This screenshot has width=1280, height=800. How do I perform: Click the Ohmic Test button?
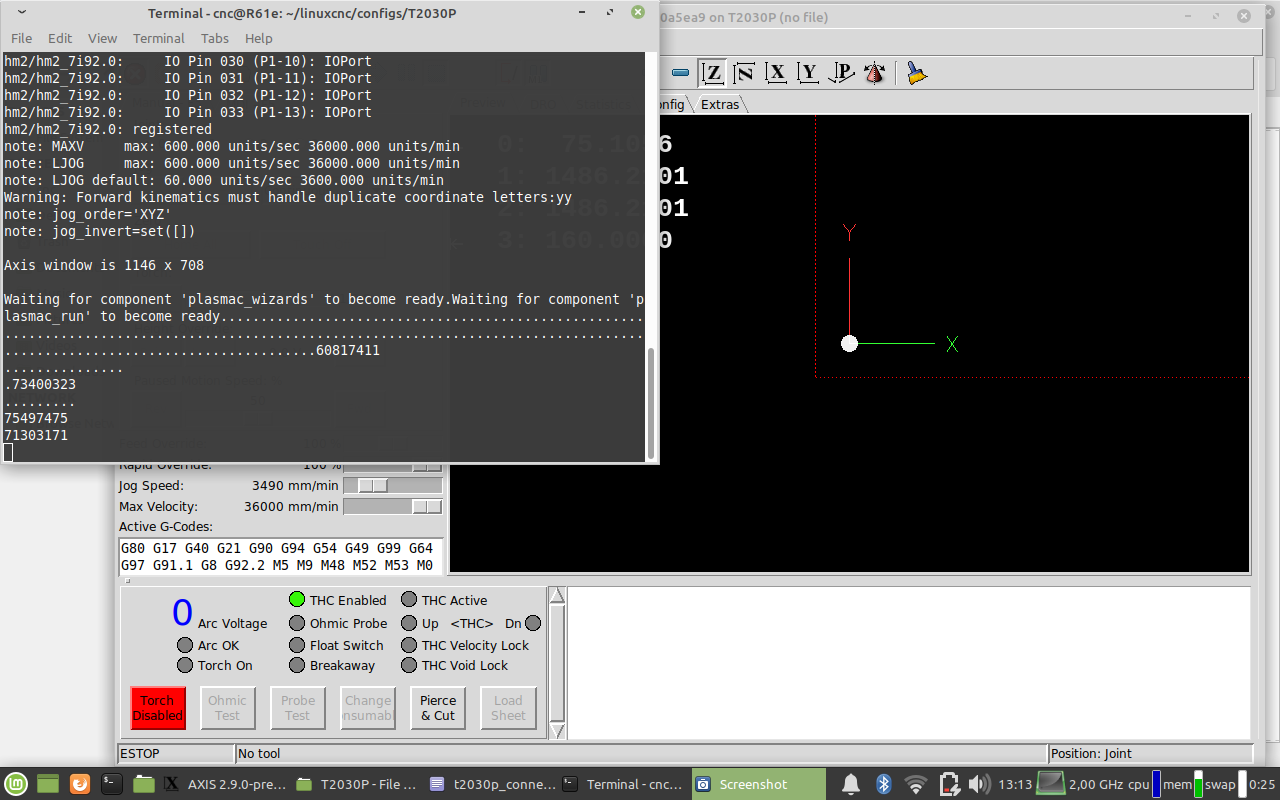pos(228,708)
